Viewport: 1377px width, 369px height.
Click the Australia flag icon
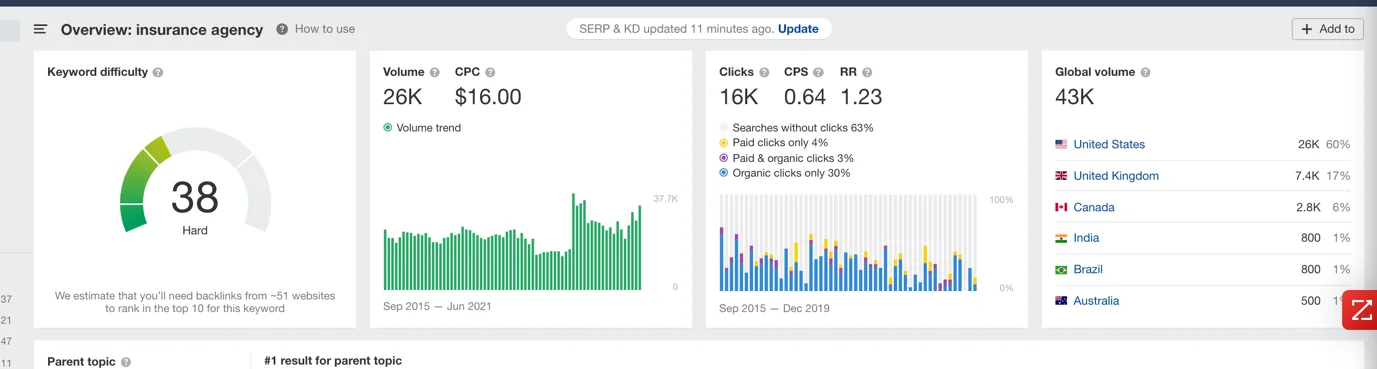point(1061,301)
